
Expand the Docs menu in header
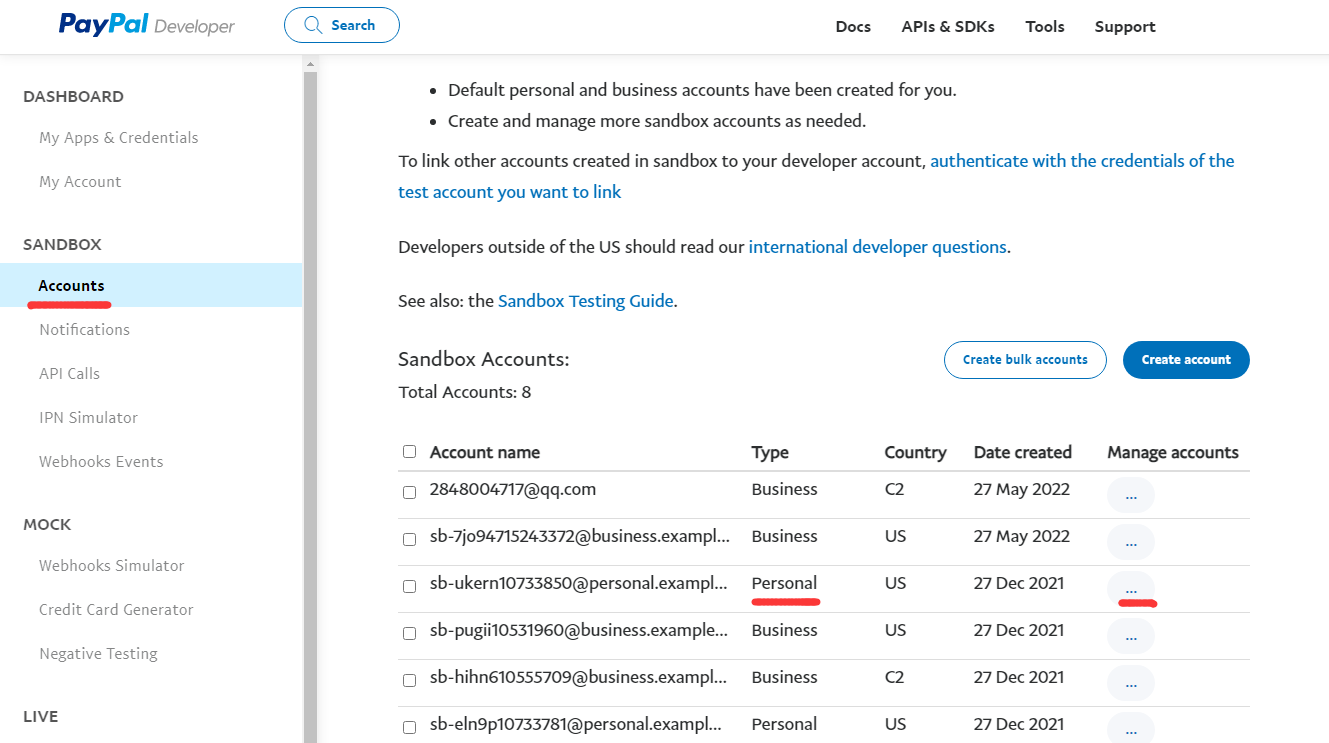click(853, 27)
